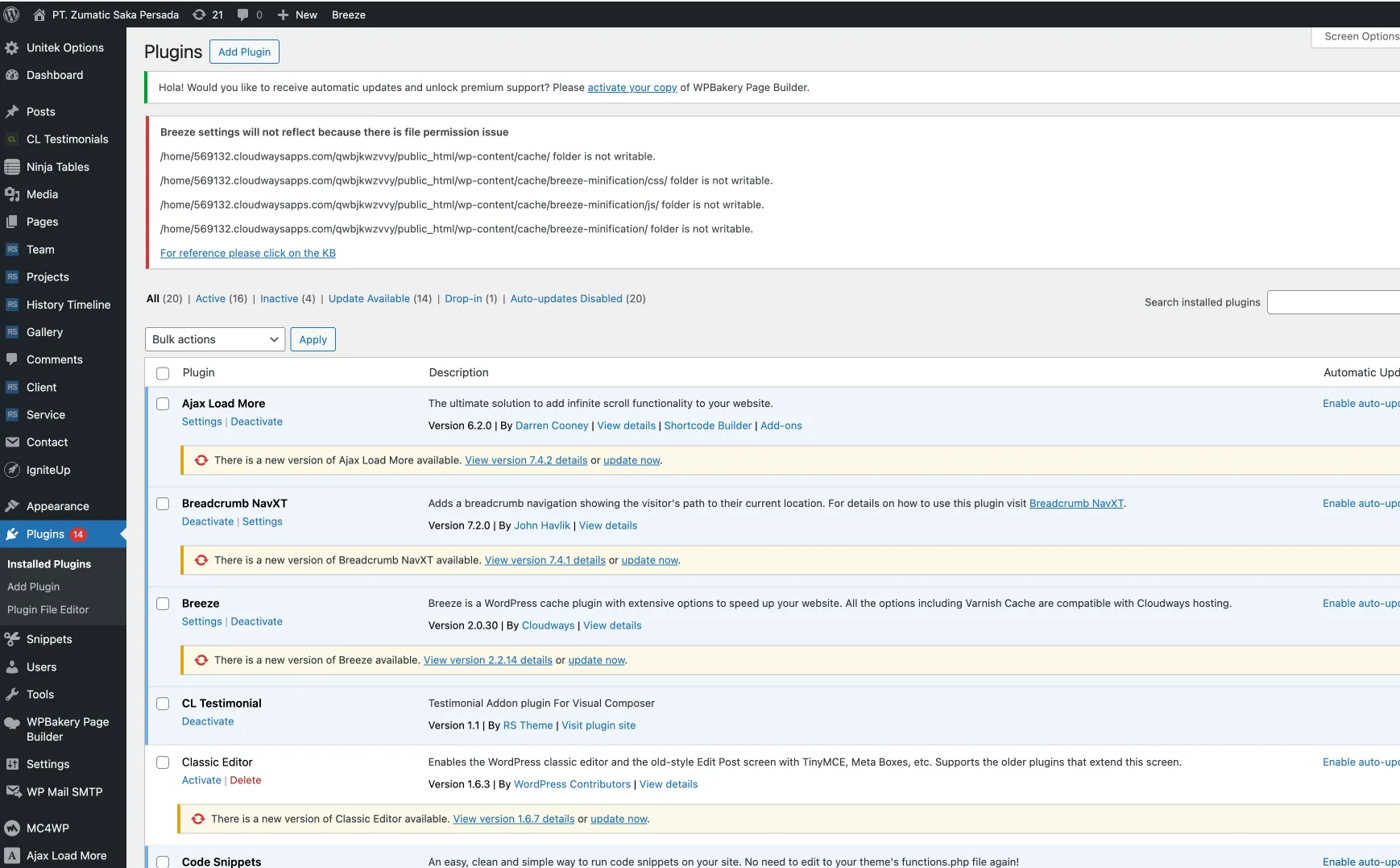The image size is (1400, 868).
Task: Click the Dashboard gauge icon
Action: pos(12,75)
